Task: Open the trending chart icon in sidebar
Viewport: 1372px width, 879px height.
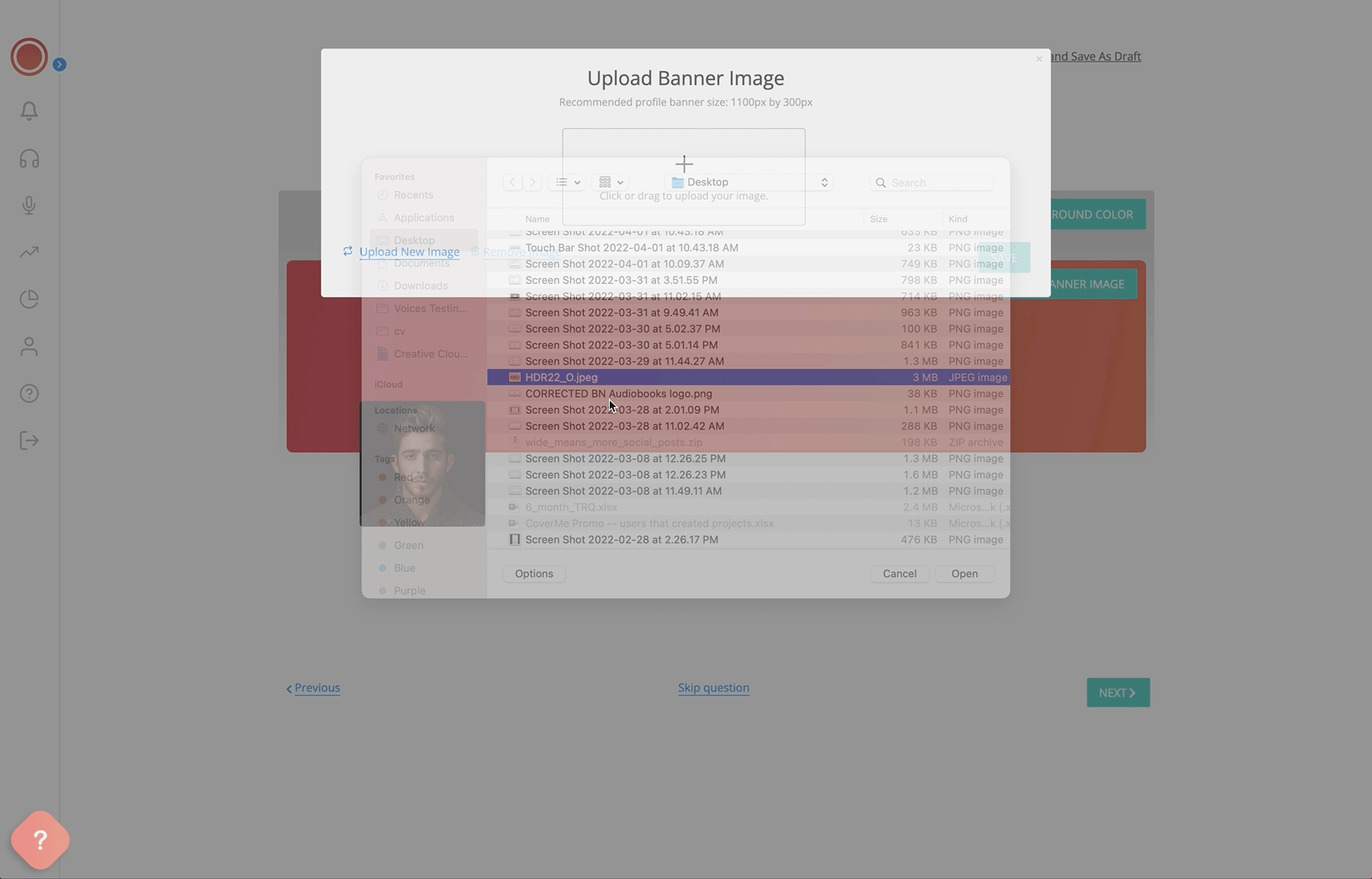Action: coord(29,252)
